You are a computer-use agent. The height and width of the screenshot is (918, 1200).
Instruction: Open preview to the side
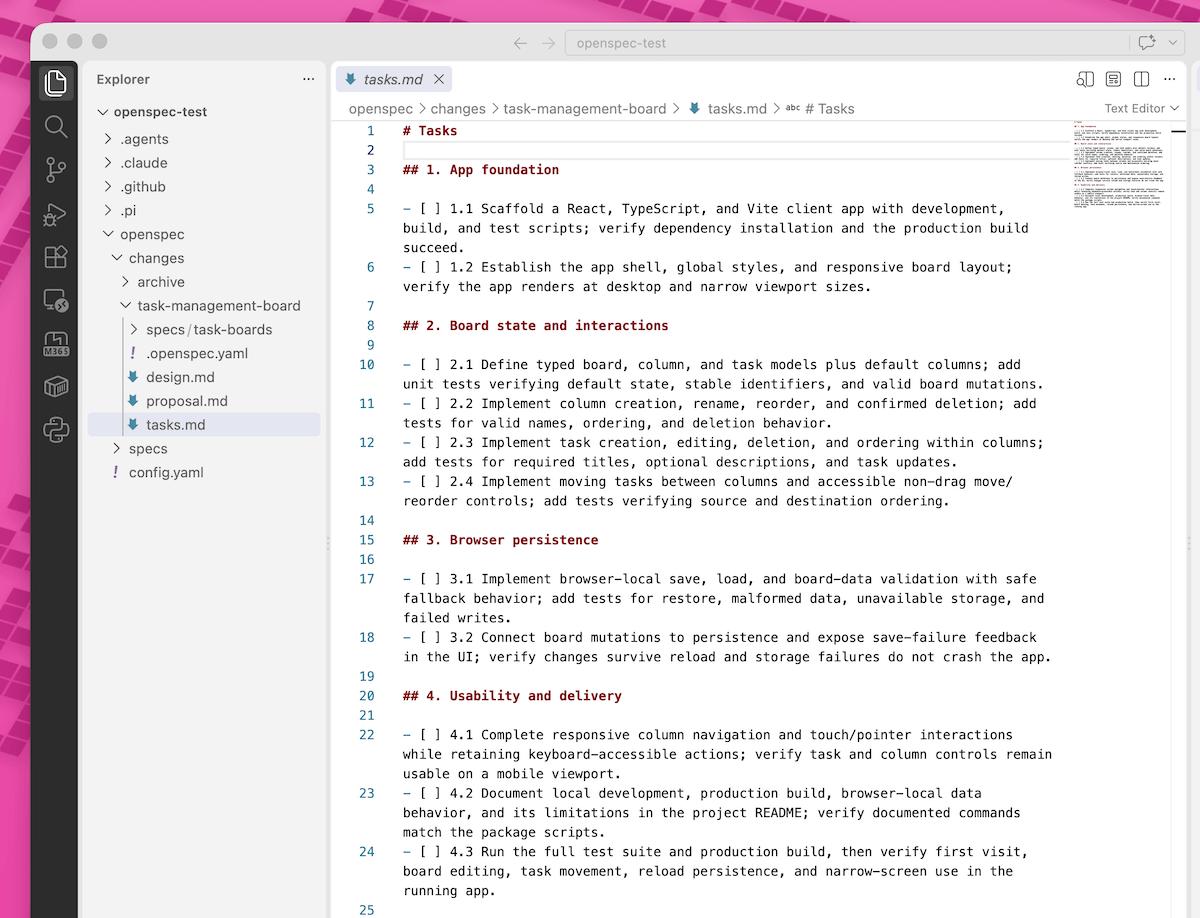coord(1085,79)
